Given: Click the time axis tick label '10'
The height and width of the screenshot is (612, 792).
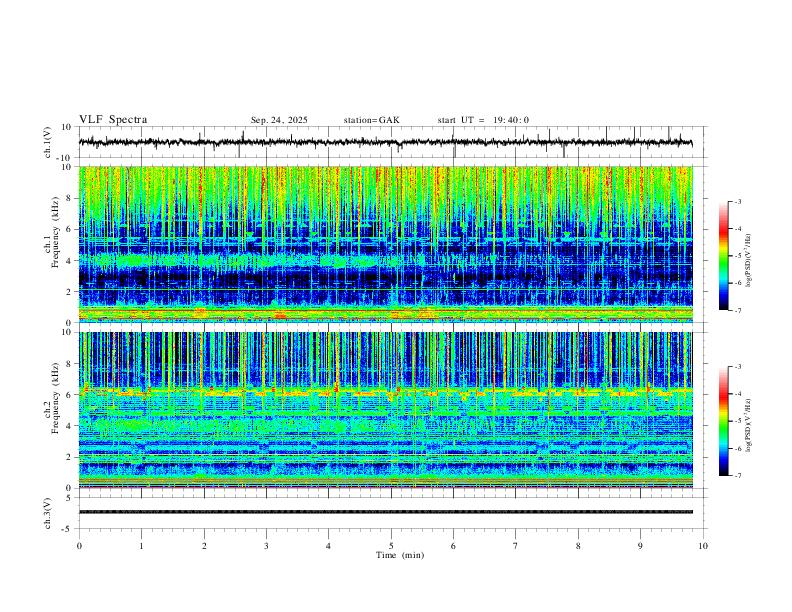Looking at the screenshot, I should (x=703, y=546).
